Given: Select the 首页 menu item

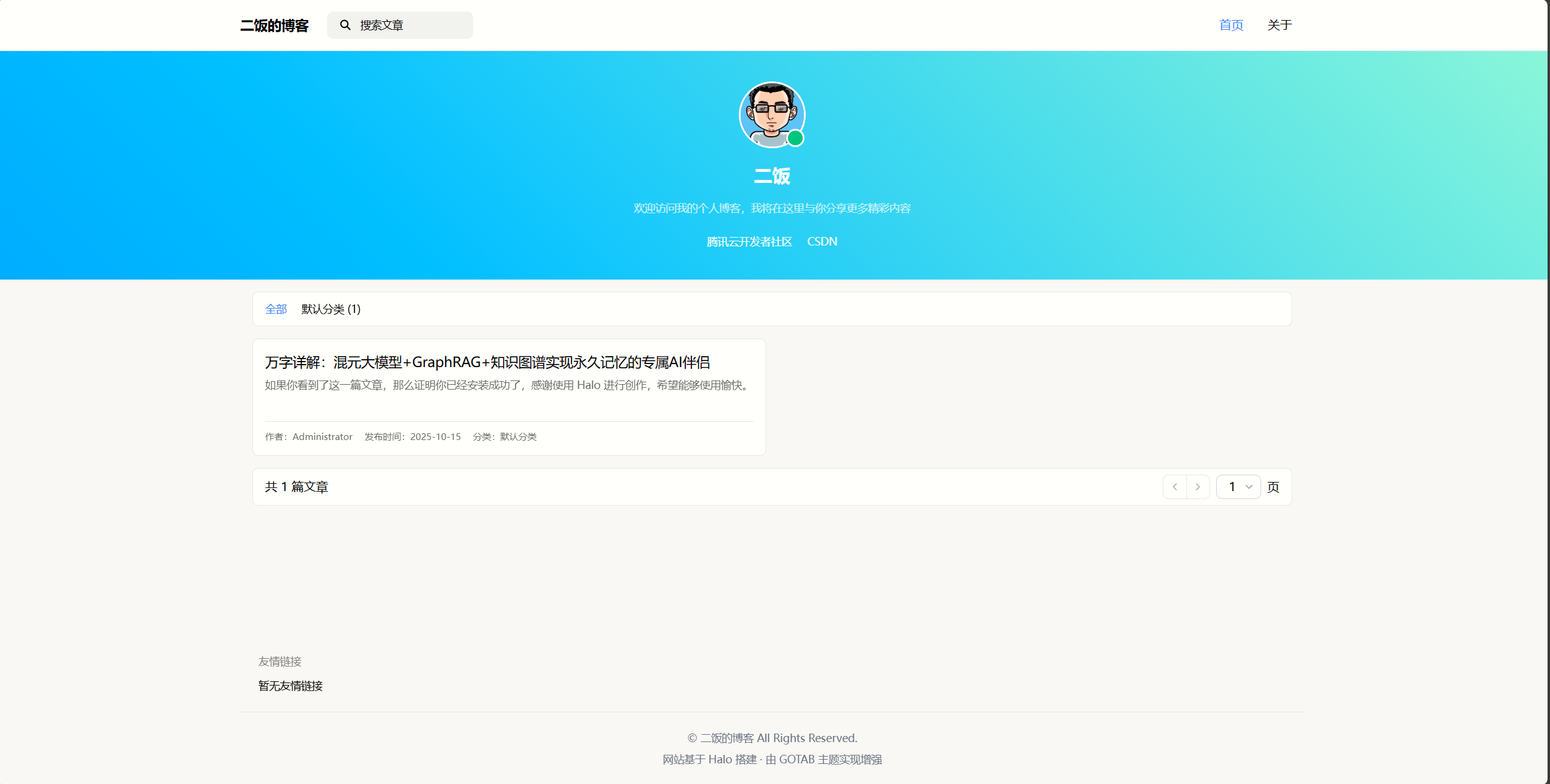Looking at the screenshot, I should pyautogui.click(x=1231, y=25).
